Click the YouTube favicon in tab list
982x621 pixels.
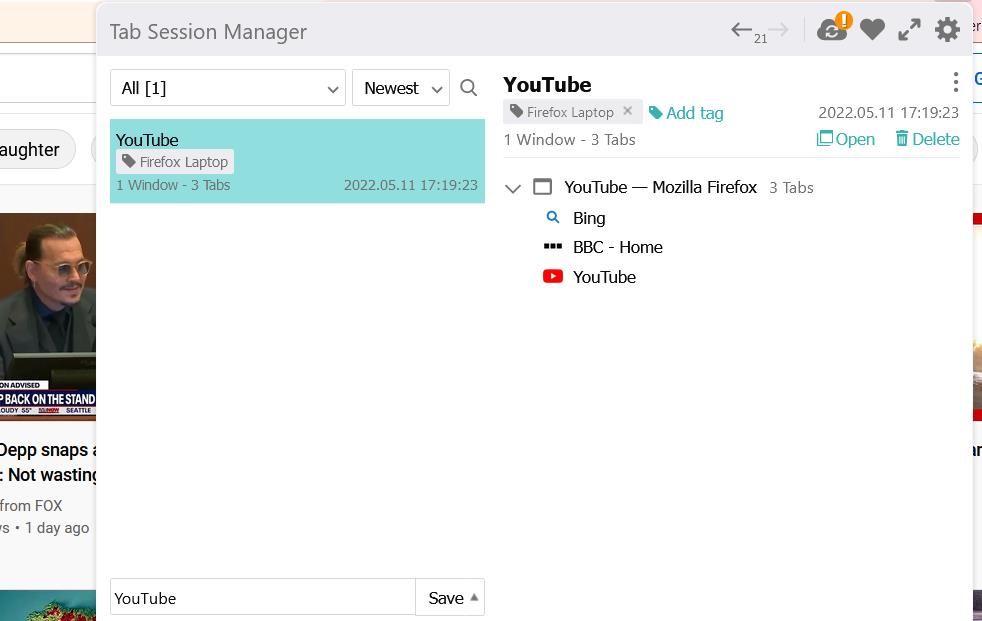coord(553,276)
